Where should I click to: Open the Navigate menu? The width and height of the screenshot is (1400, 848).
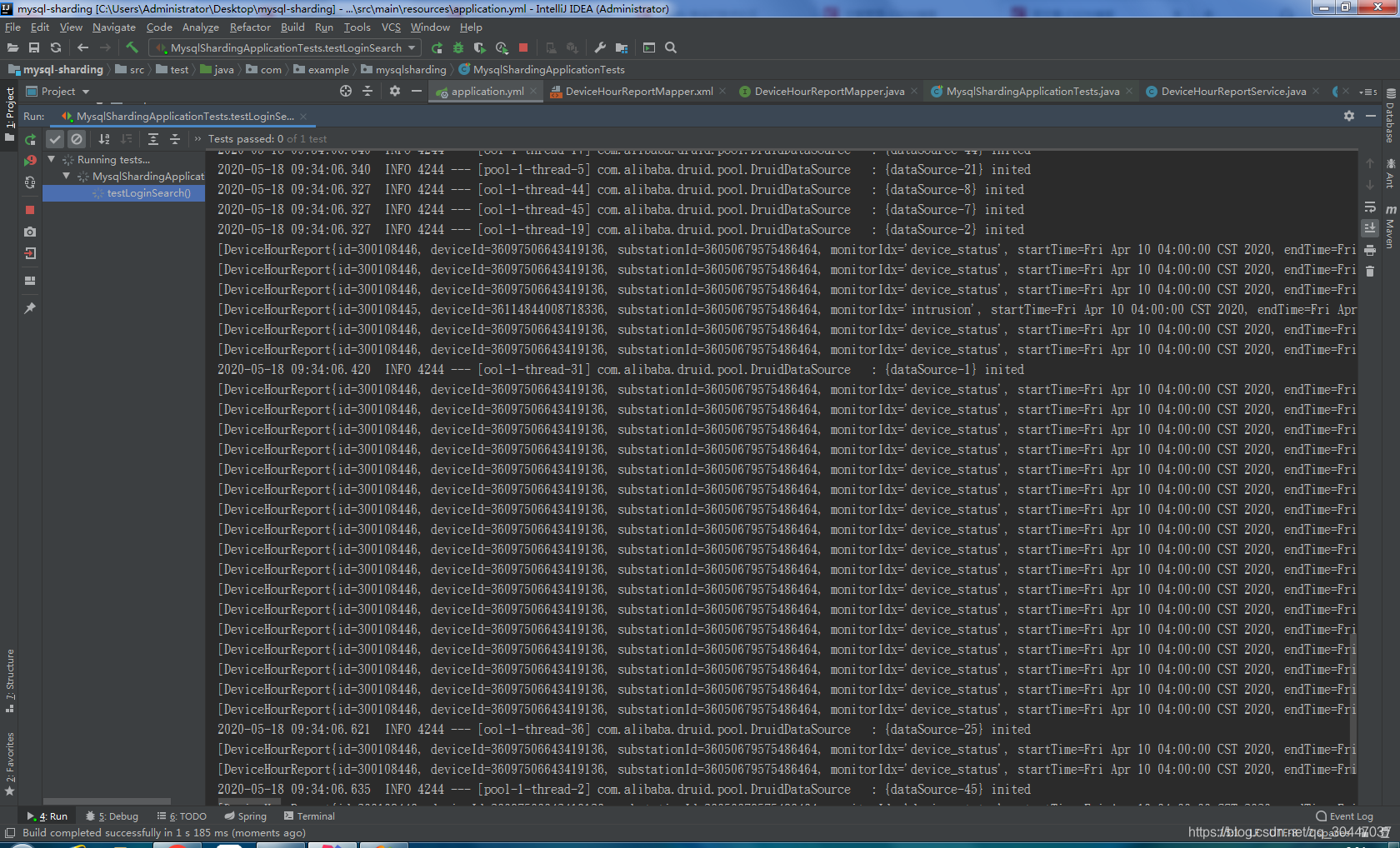click(114, 27)
